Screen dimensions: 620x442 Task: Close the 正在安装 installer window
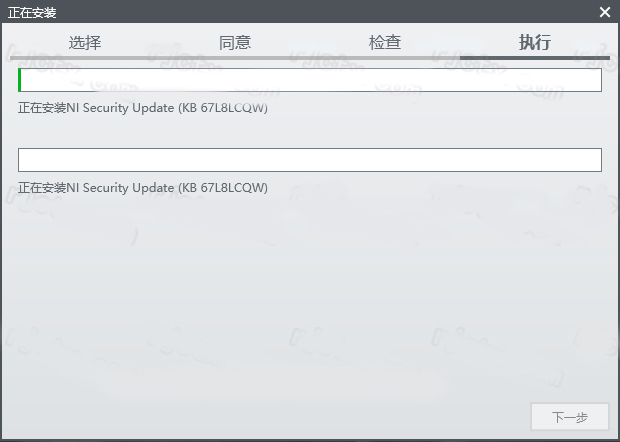[x=604, y=12]
